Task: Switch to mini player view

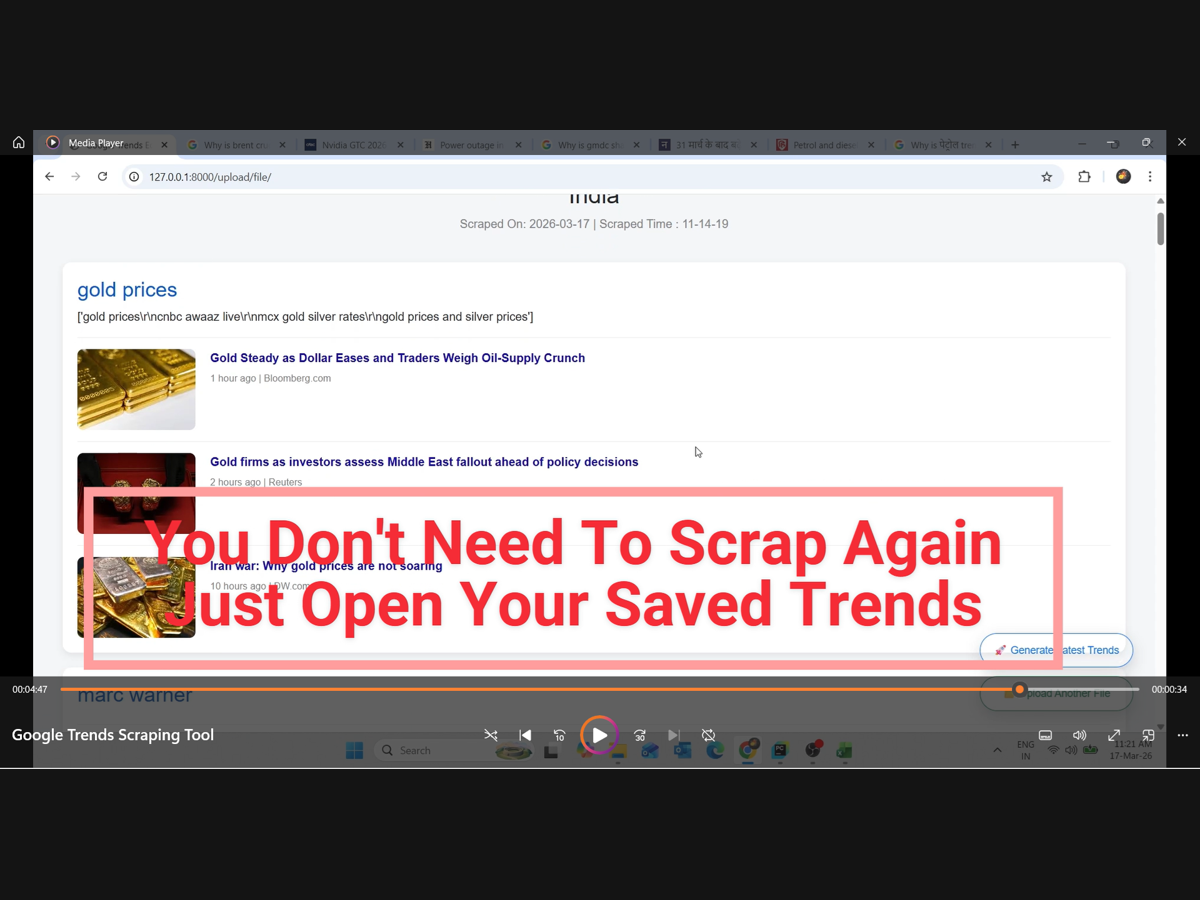Action: 1148,735
